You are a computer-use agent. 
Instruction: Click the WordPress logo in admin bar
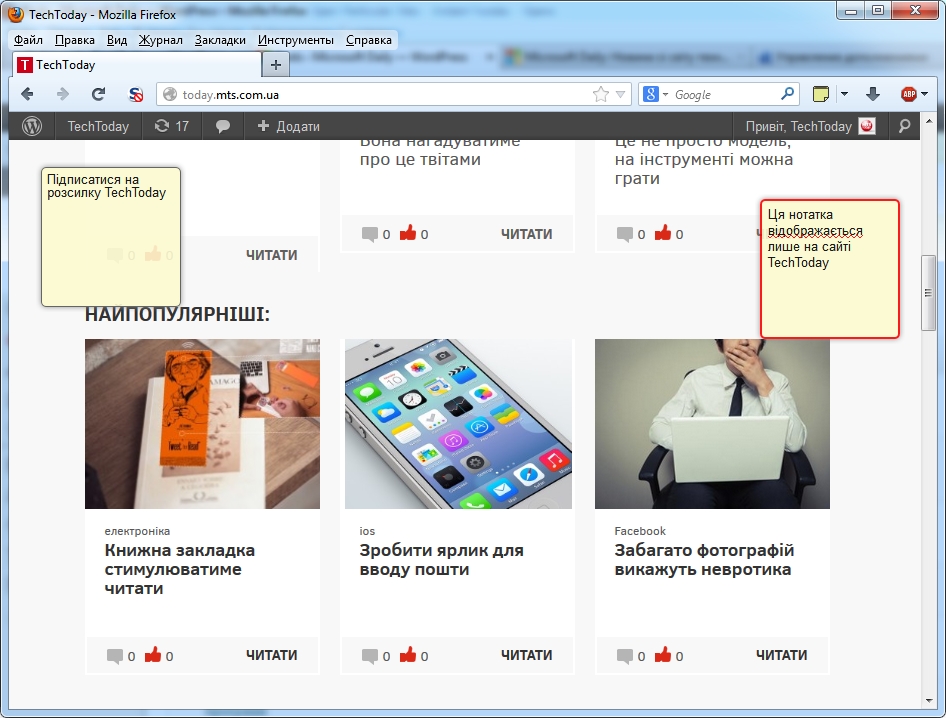tap(32, 126)
